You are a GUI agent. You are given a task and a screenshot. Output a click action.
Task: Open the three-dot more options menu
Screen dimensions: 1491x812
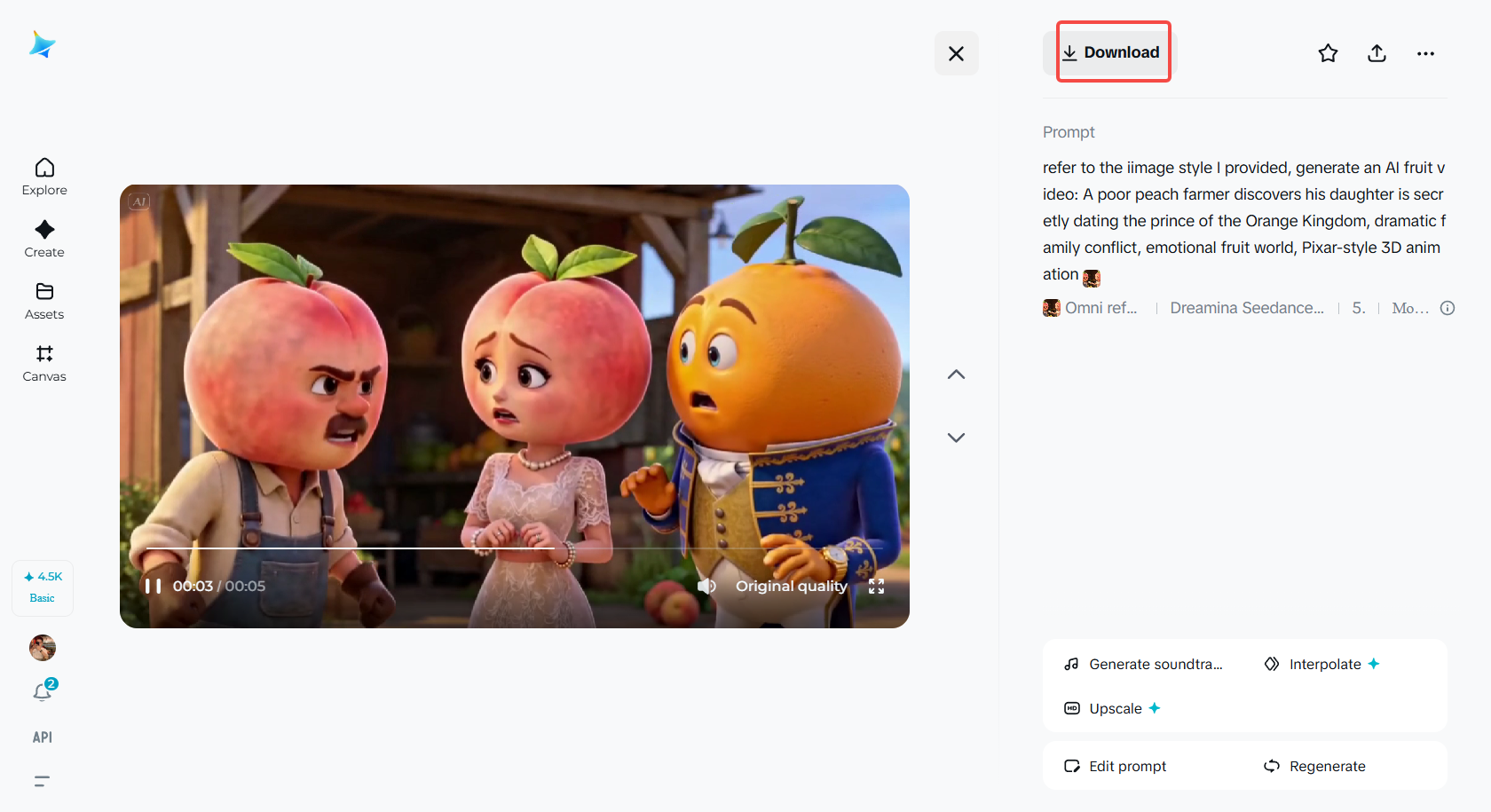click(1425, 53)
